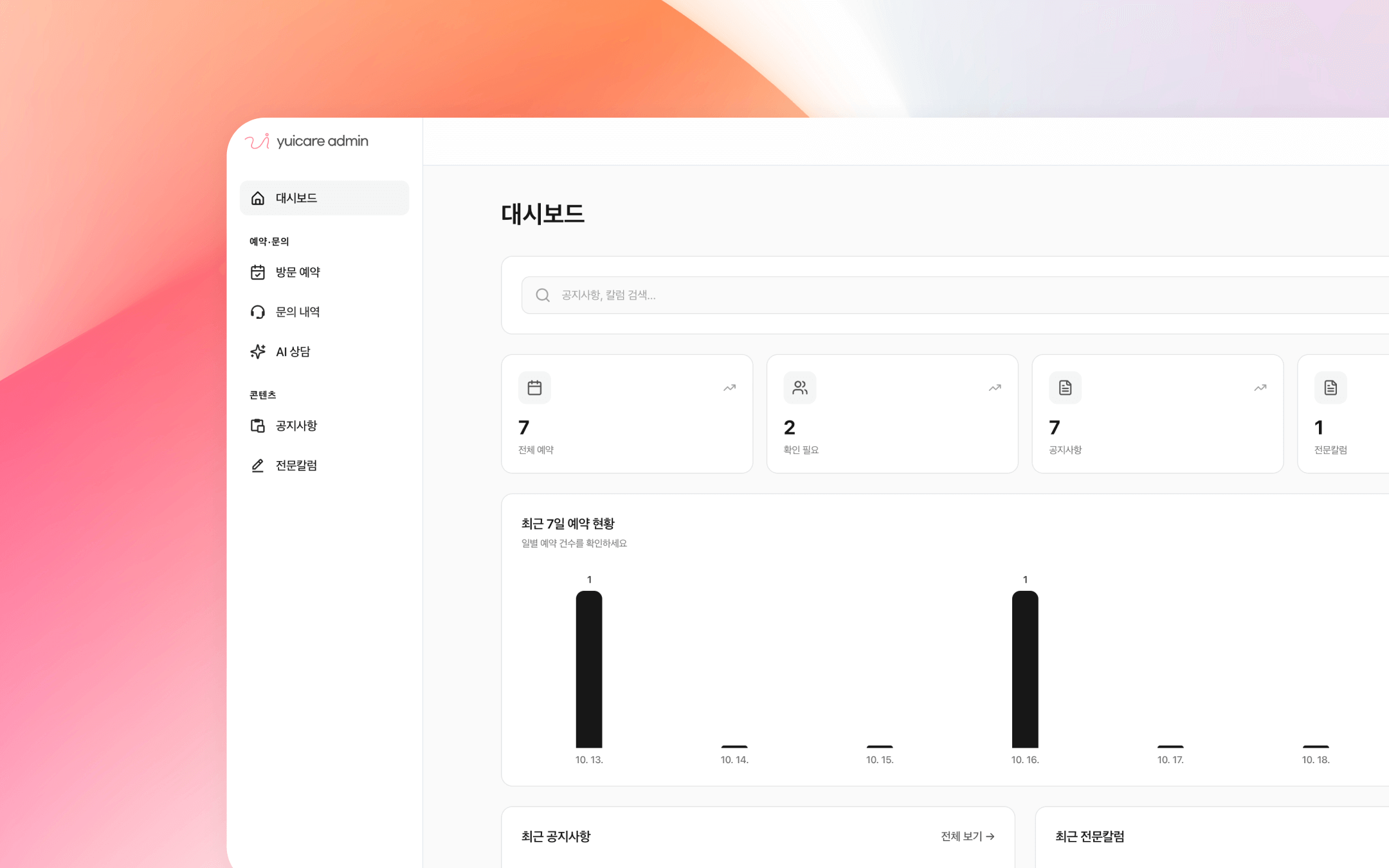Open the 방문 예약 menu entry
Image resolution: width=1389 pixels, height=868 pixels.
[x=298, y=272]
